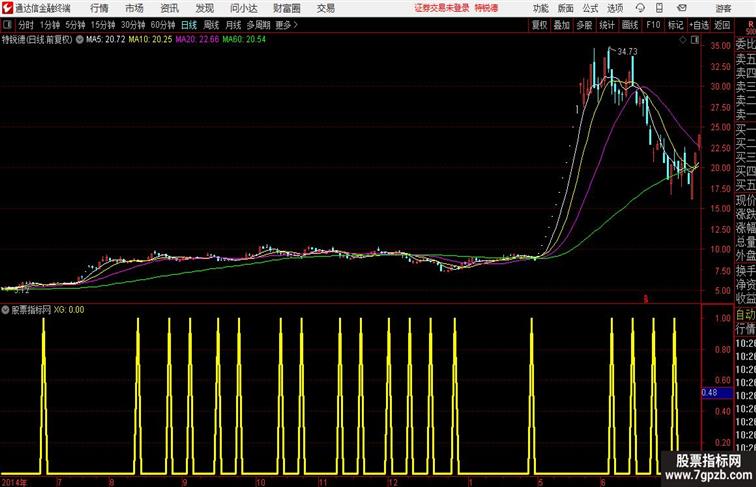756x487 pixels.
Task: Click the 画线 drawing tool button
Action: coord(630,25)
